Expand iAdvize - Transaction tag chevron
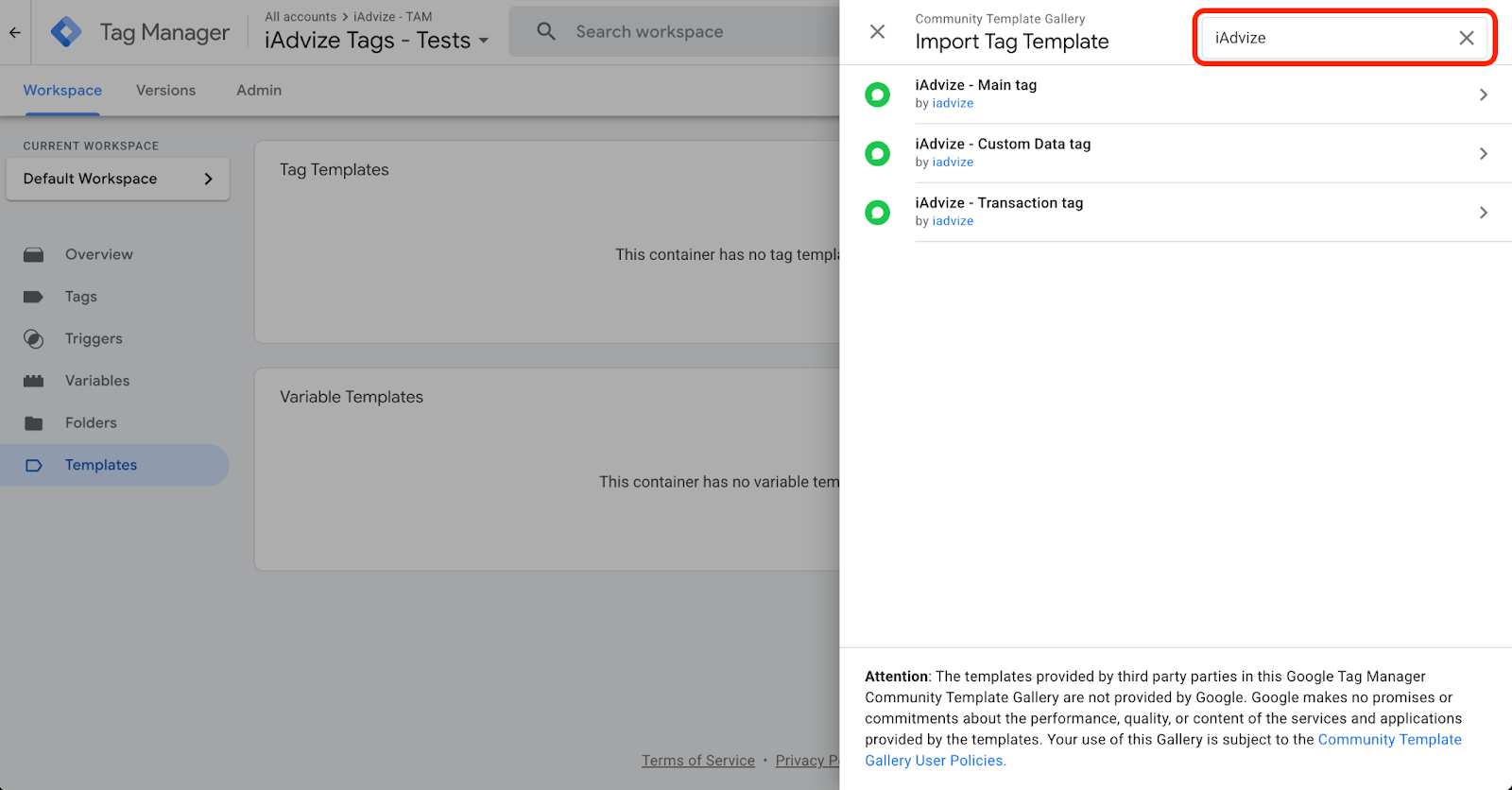The width and height of the screenshot is (1512, 790). 1483,213
